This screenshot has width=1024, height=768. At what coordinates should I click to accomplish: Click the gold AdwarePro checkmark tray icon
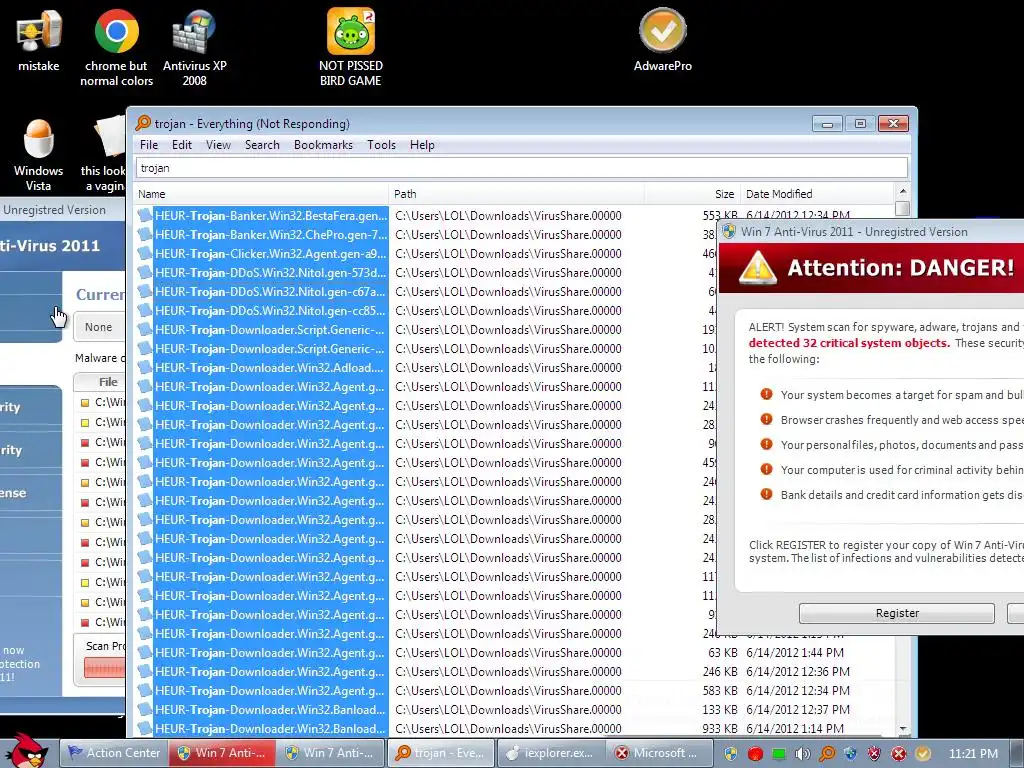(923, 753)
